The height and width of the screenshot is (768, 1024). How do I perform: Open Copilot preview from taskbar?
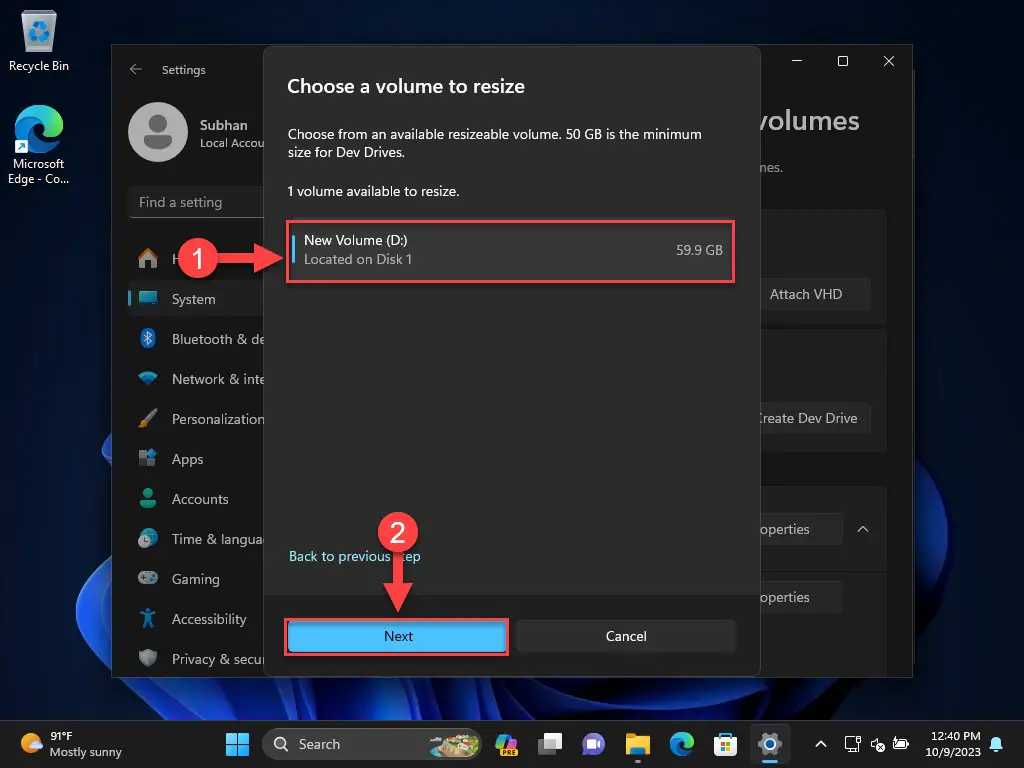(506, 744)
